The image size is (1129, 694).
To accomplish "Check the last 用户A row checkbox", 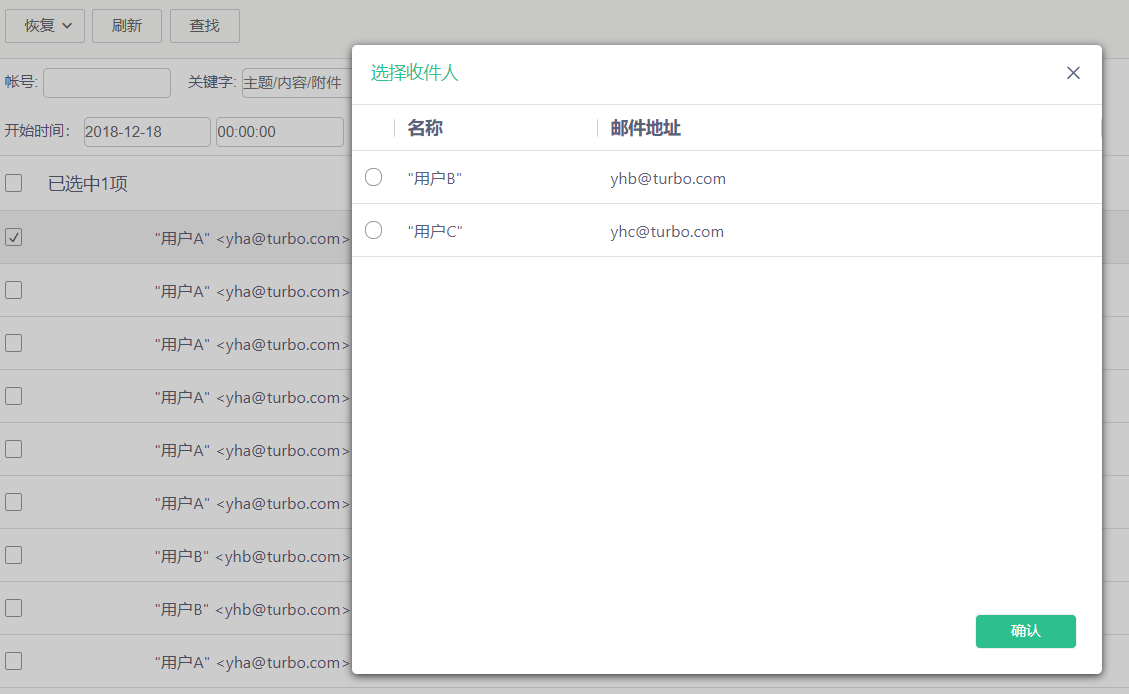I will [14, 662].
